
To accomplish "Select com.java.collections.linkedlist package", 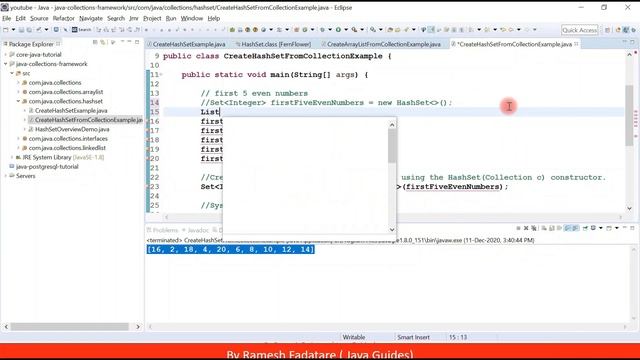I will click(x=67, y=148).
